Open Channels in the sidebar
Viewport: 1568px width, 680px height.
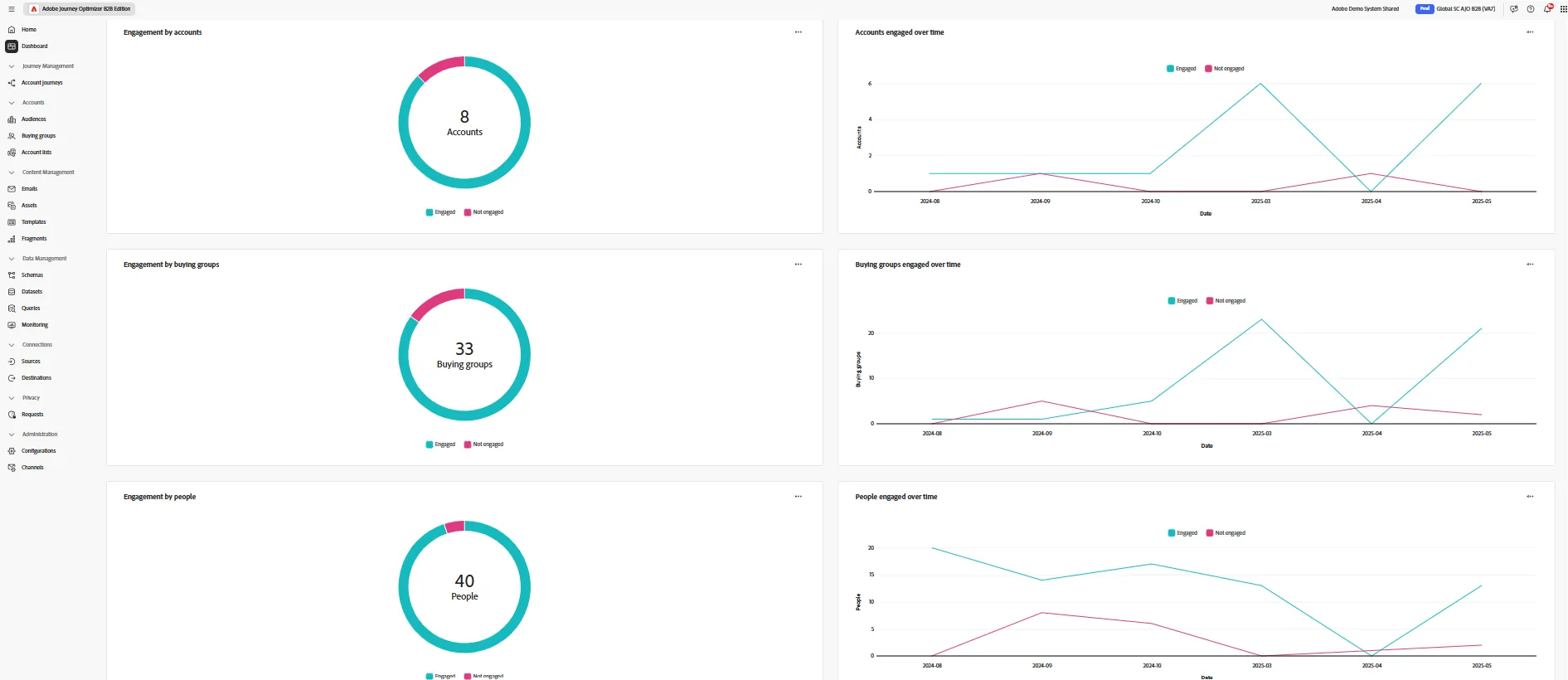(x=25, y=468)
